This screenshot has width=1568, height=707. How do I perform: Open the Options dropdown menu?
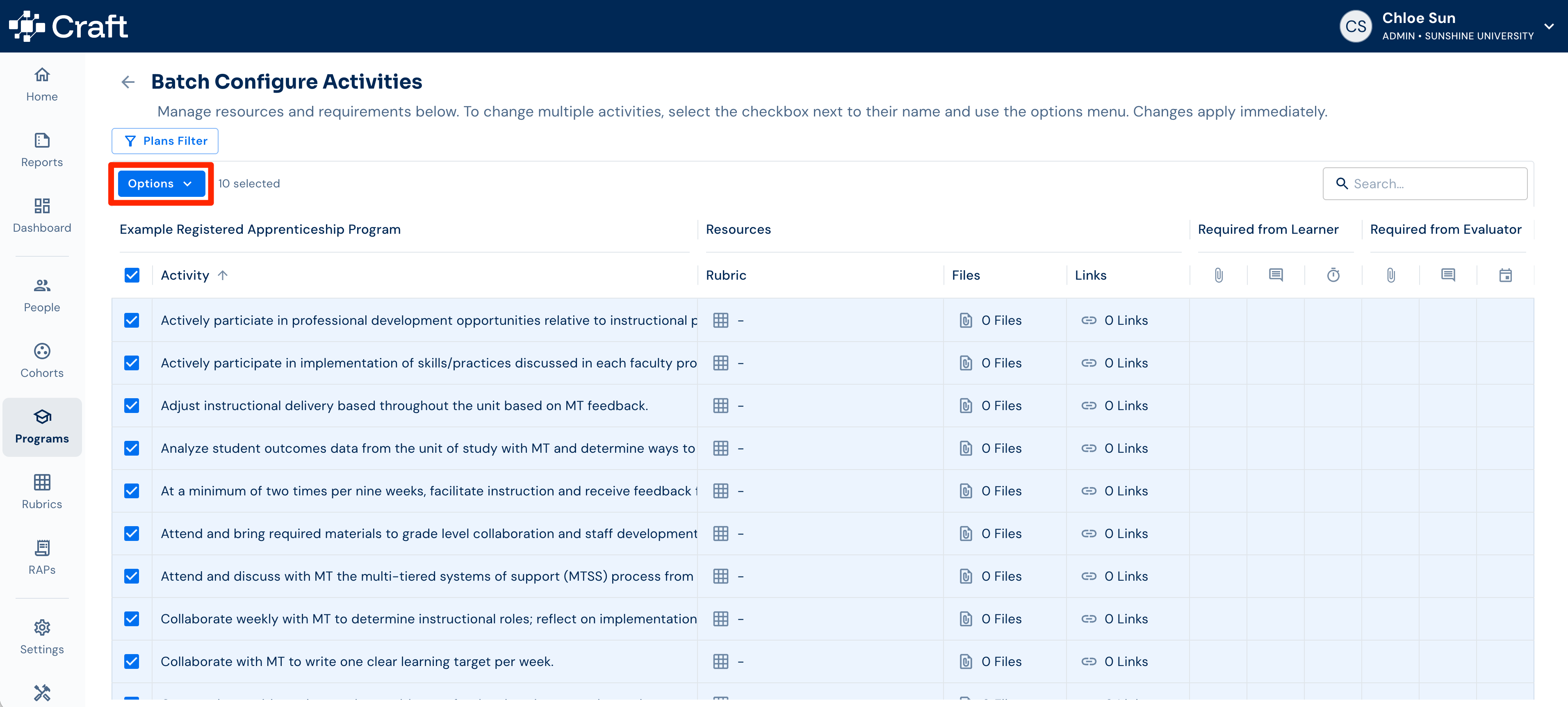coord(161,184)
